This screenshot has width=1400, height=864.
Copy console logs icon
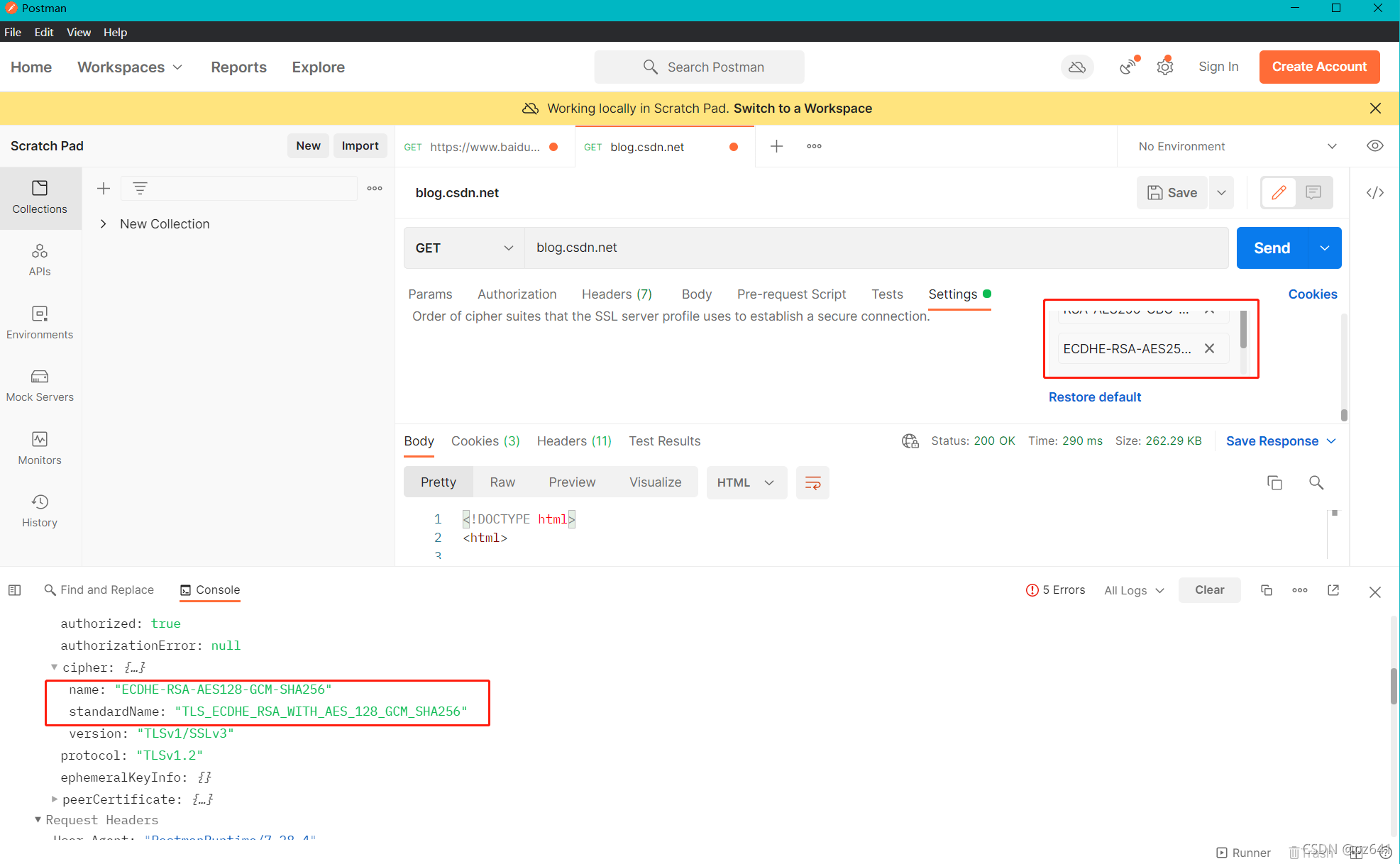click(1266, 590)
